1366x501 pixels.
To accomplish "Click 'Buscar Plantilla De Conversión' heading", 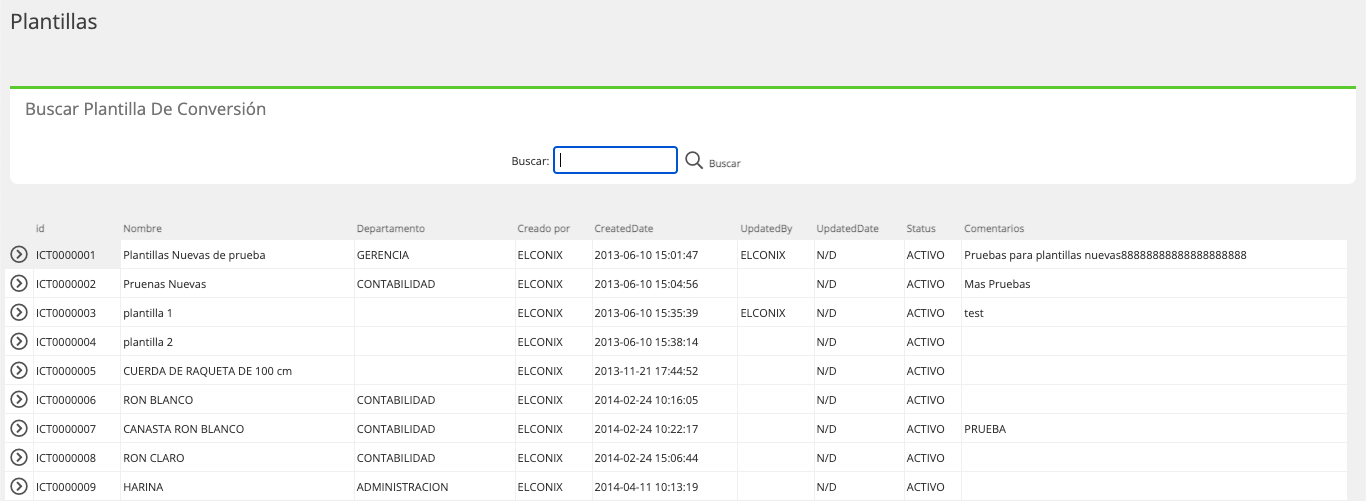I will point(145,109).
